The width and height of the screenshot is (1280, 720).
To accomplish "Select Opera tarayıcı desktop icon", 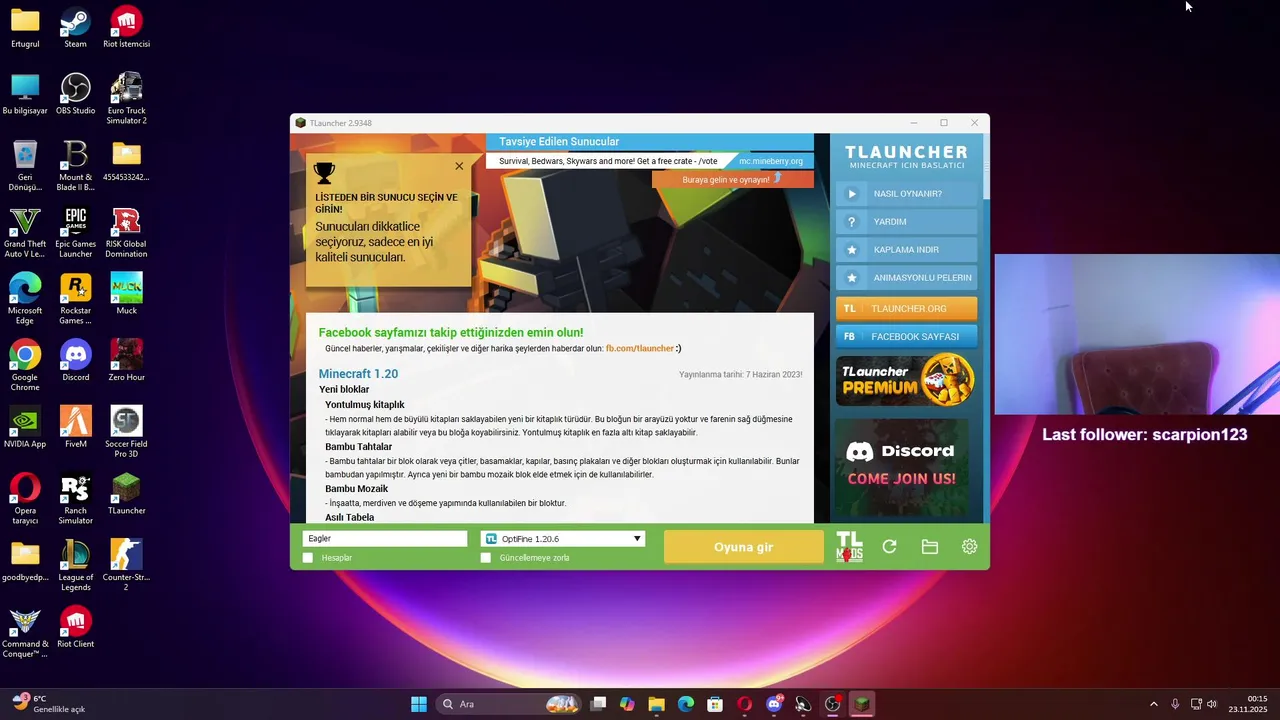I will pos(25,499).
